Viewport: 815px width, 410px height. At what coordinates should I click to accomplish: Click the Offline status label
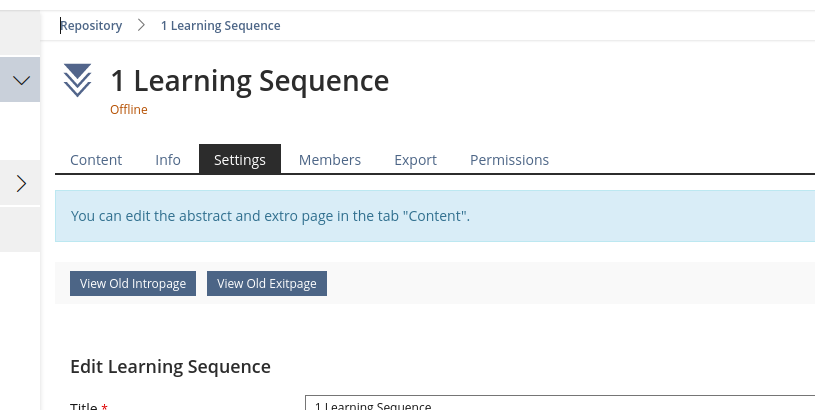pos(129,110)
